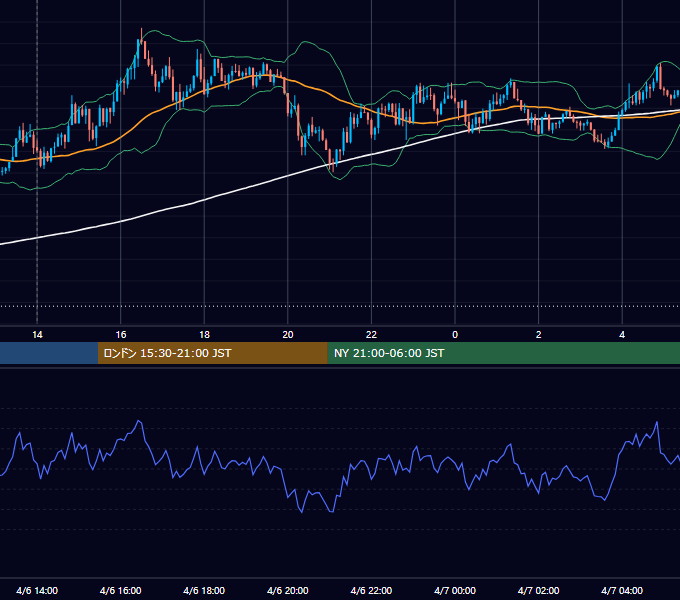Click the 4/7 02:00 timestamp label

point(538,590)
